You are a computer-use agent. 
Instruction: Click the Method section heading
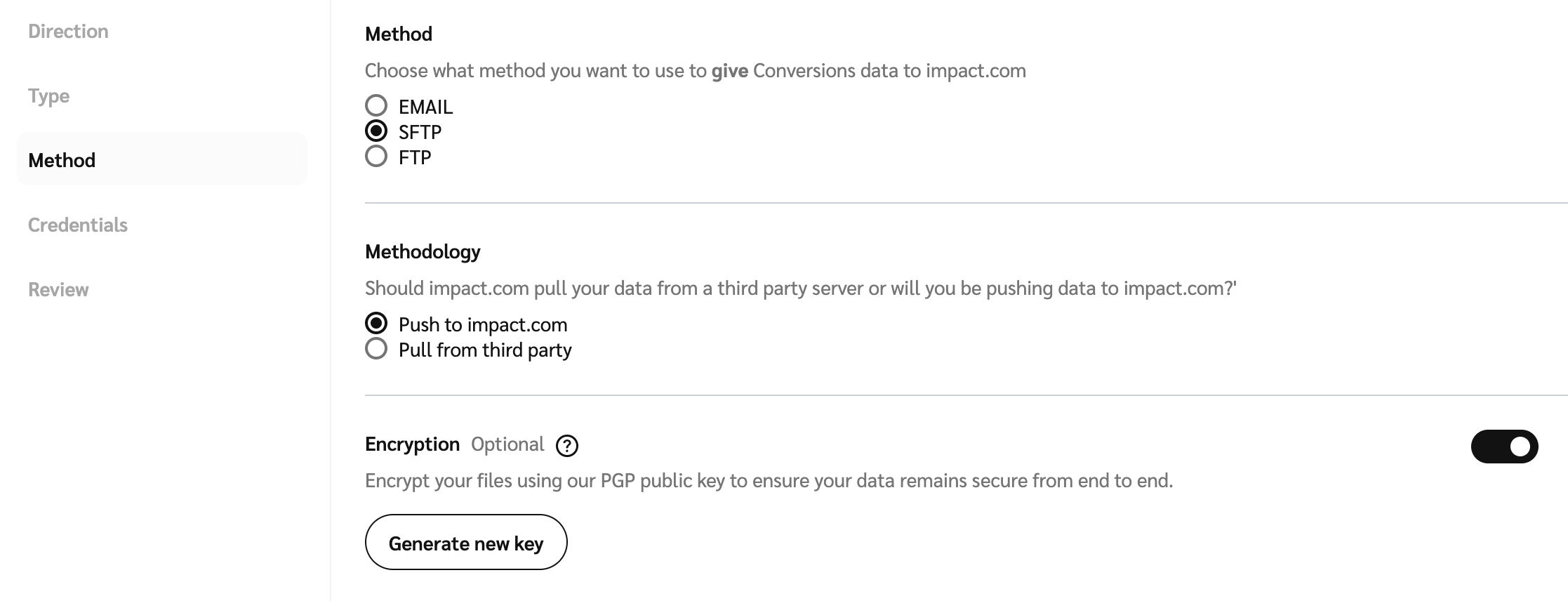(398, 34)
